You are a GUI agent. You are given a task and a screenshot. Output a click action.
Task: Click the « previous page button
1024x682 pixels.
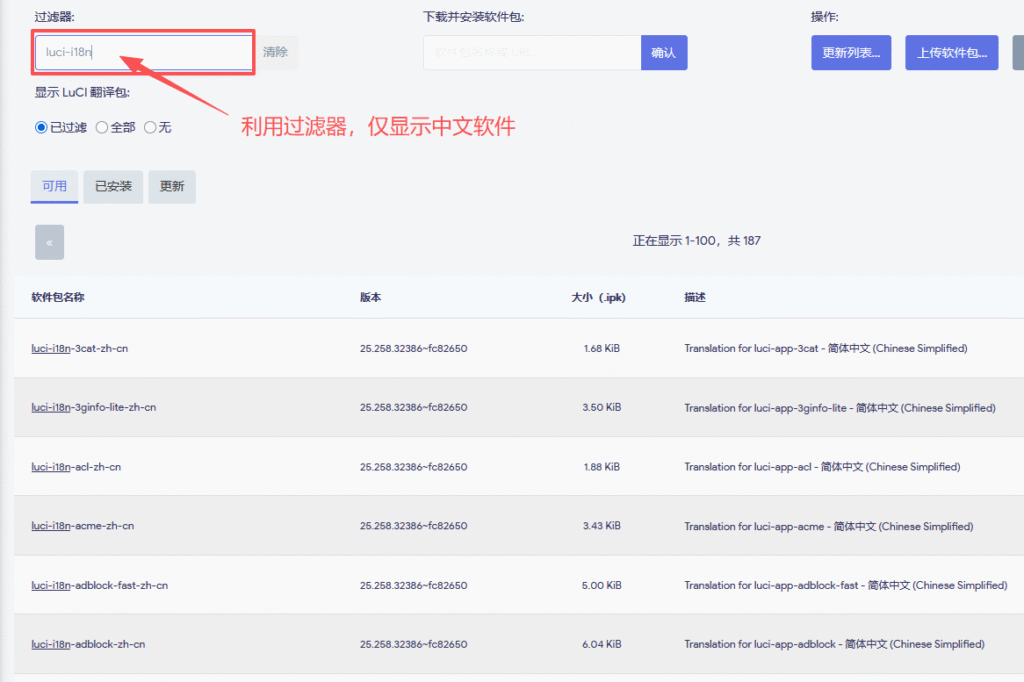coord(49,242)
